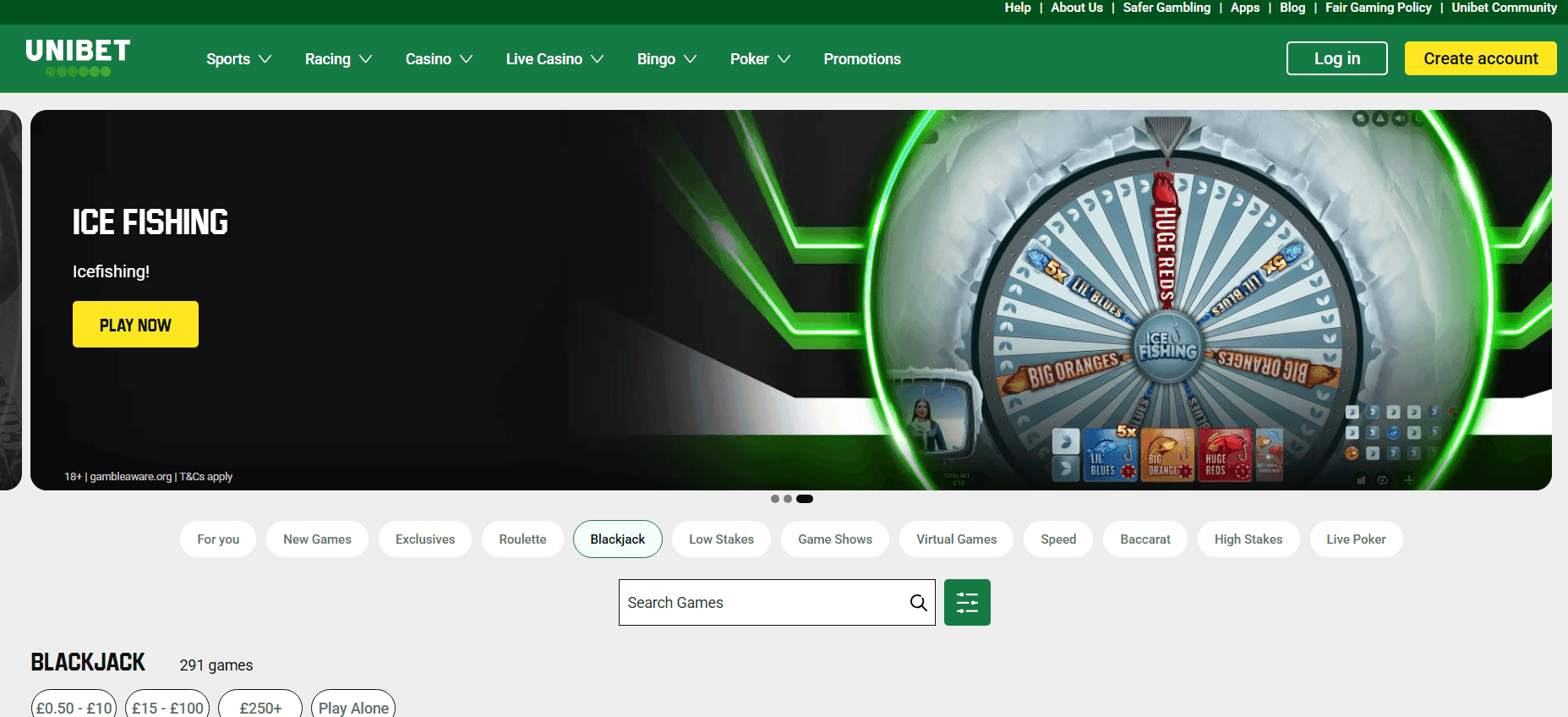Viewport: 1568px width, 717px height.
Task: Expand the Live Casino menu chevron
Action: pyautogui.click(x=597, y=59)
